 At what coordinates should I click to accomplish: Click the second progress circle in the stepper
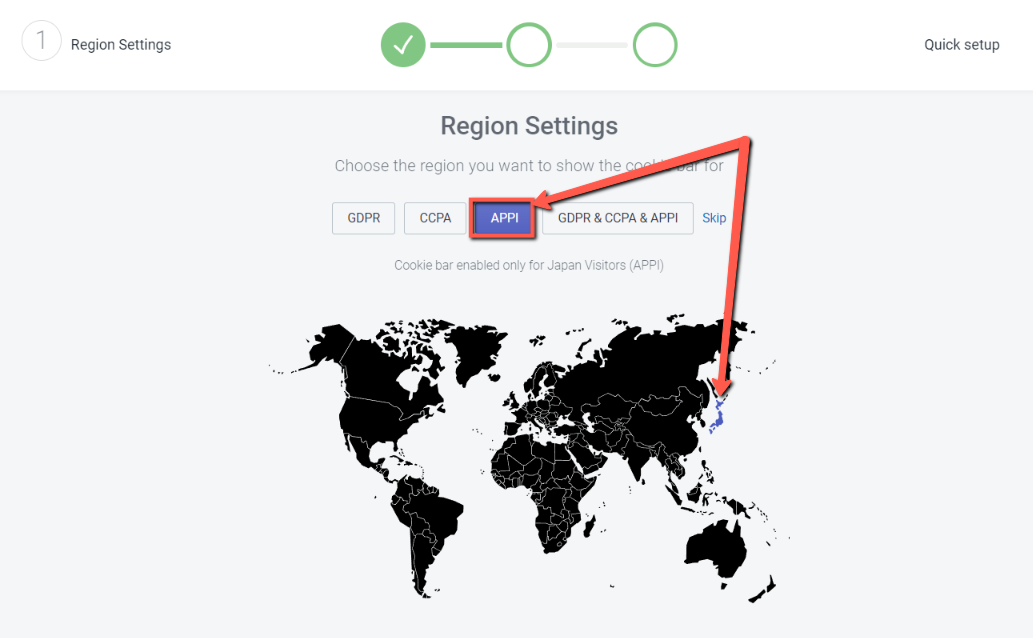tap(529, 44)
